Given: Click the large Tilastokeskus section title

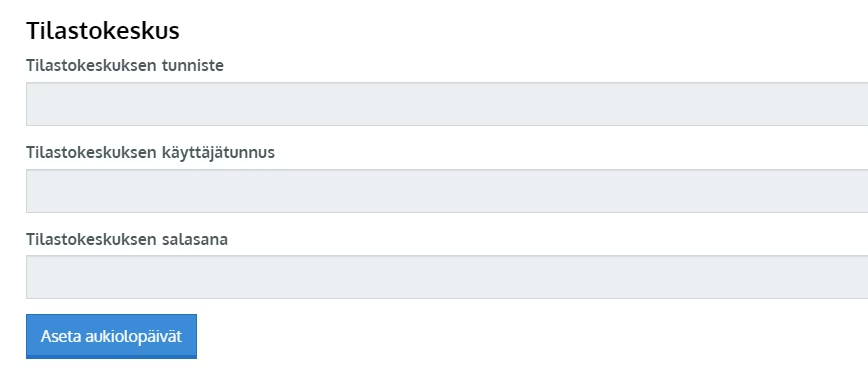Looking at the screenshot, I should pyautogui.click(x=103, y=30).
